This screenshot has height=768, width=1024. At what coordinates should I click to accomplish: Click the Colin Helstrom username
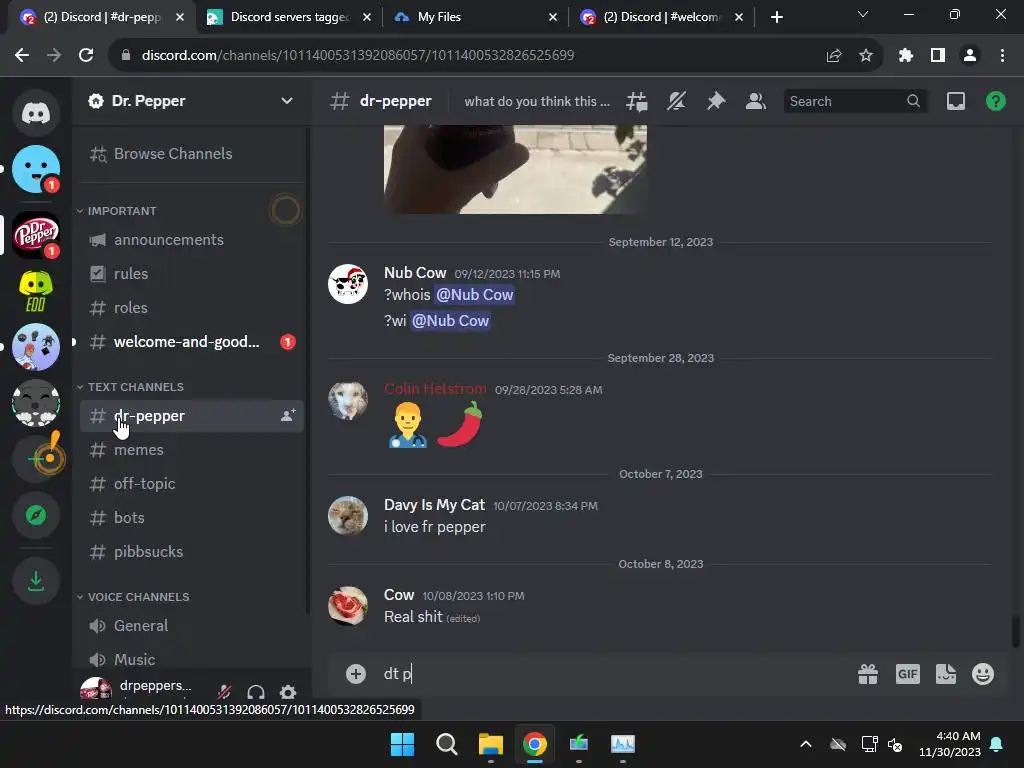click(x=435, y=389)
